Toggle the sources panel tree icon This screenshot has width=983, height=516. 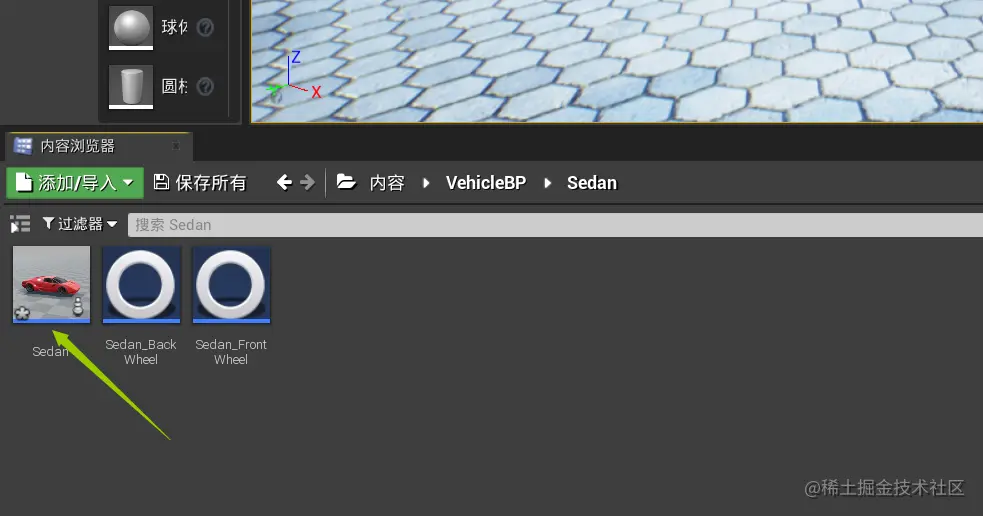point(20,224)
